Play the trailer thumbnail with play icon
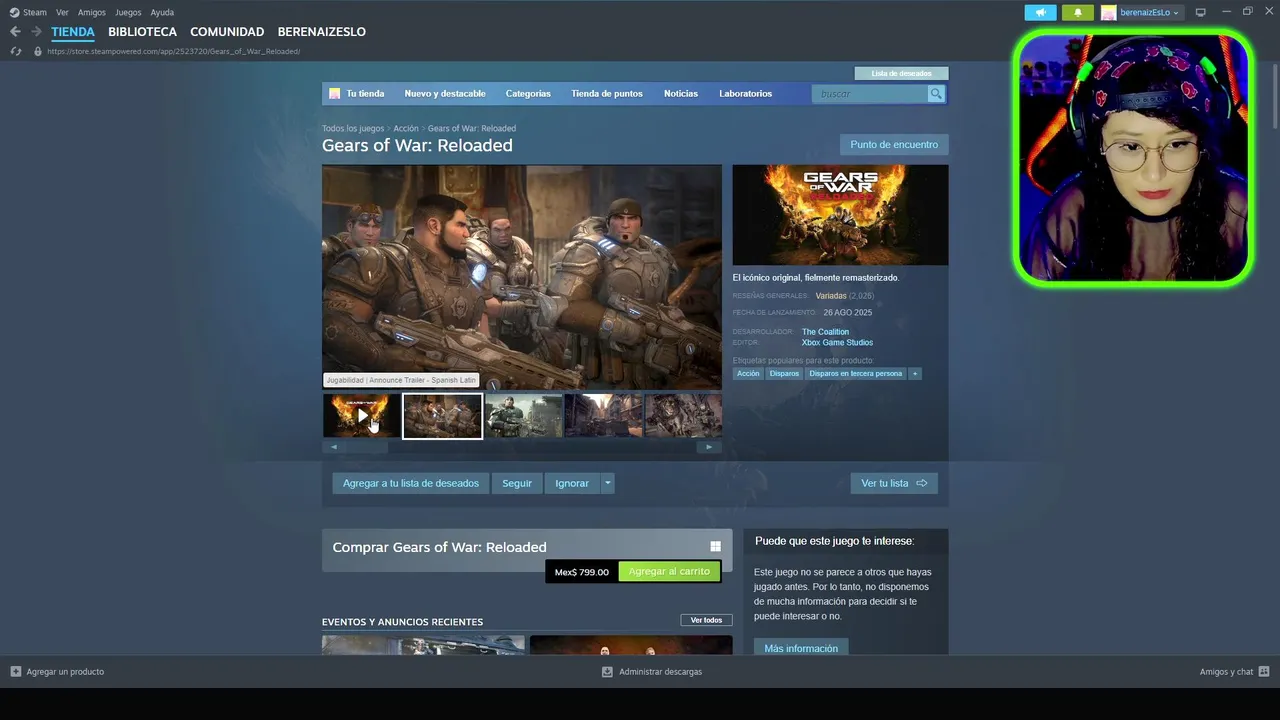Image resolution: width=1280 pixels, height=720 pixels. [361, 416]
